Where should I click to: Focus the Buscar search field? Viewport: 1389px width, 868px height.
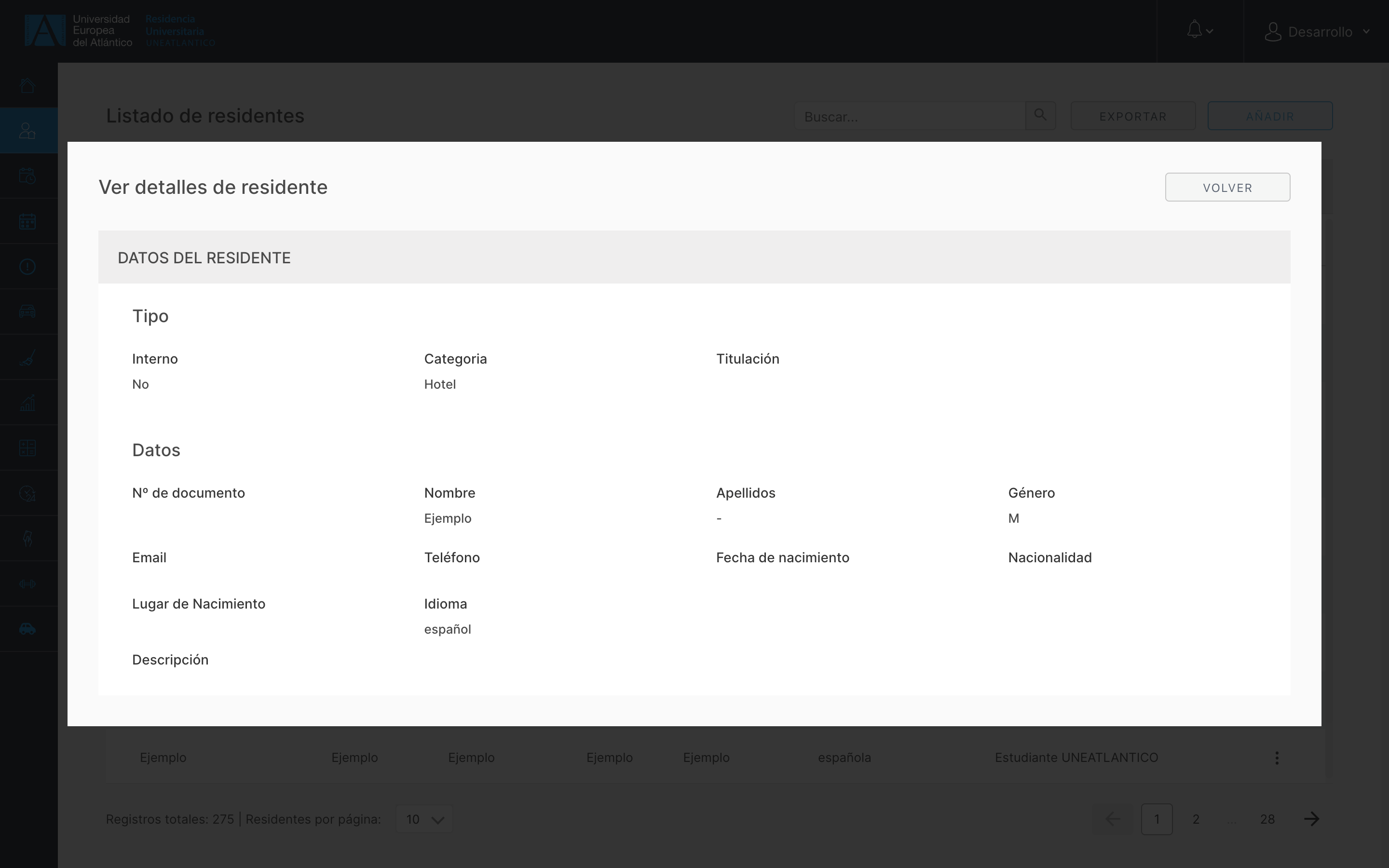pyautogui.click(x=910, y=116)
